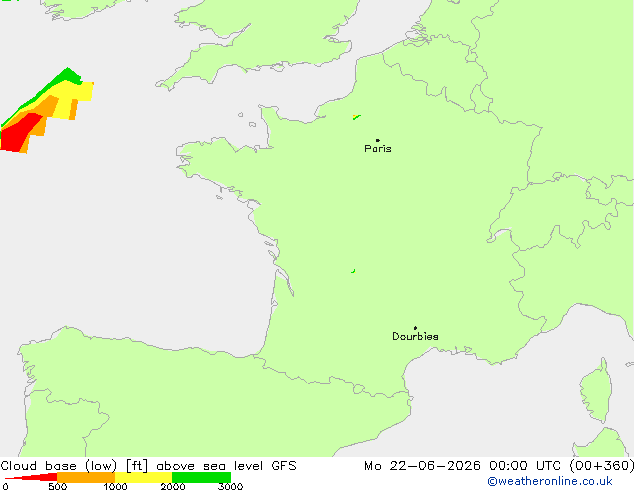Click the Dourbies location dot marker

pyautogui.click(x=415, y=328)
